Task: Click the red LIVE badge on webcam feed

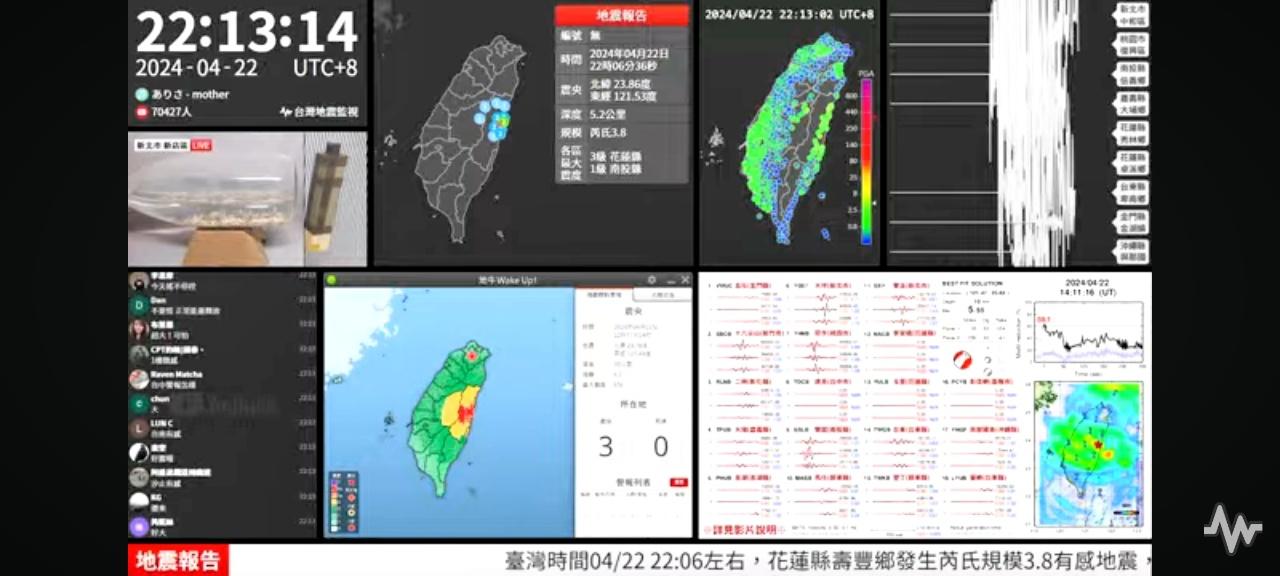Action: pos(201,145)
